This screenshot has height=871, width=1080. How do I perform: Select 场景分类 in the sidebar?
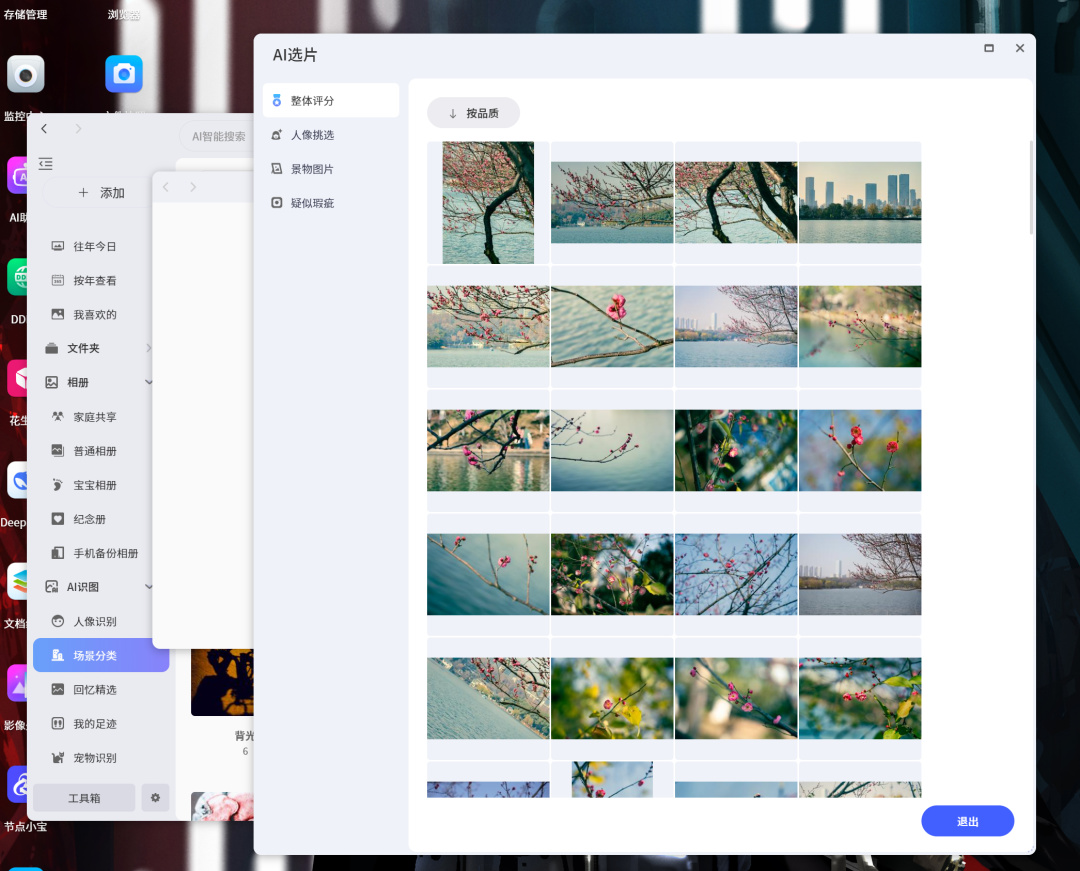pos(101,655)
